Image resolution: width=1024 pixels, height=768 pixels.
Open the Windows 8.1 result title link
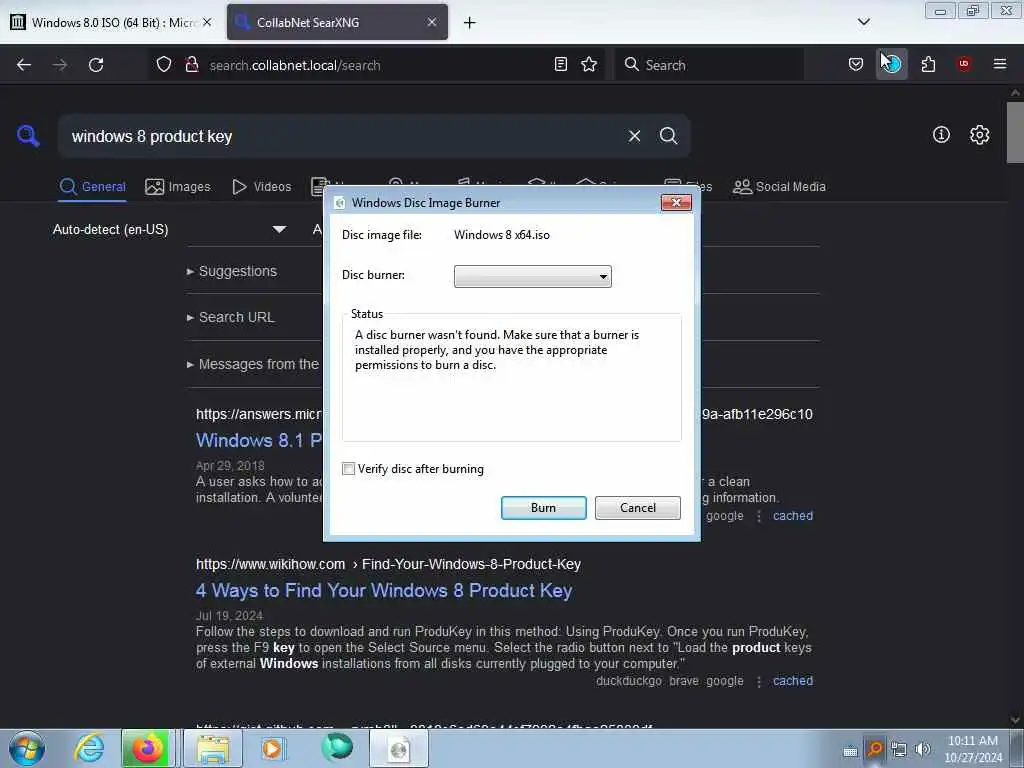click(259, 440)
